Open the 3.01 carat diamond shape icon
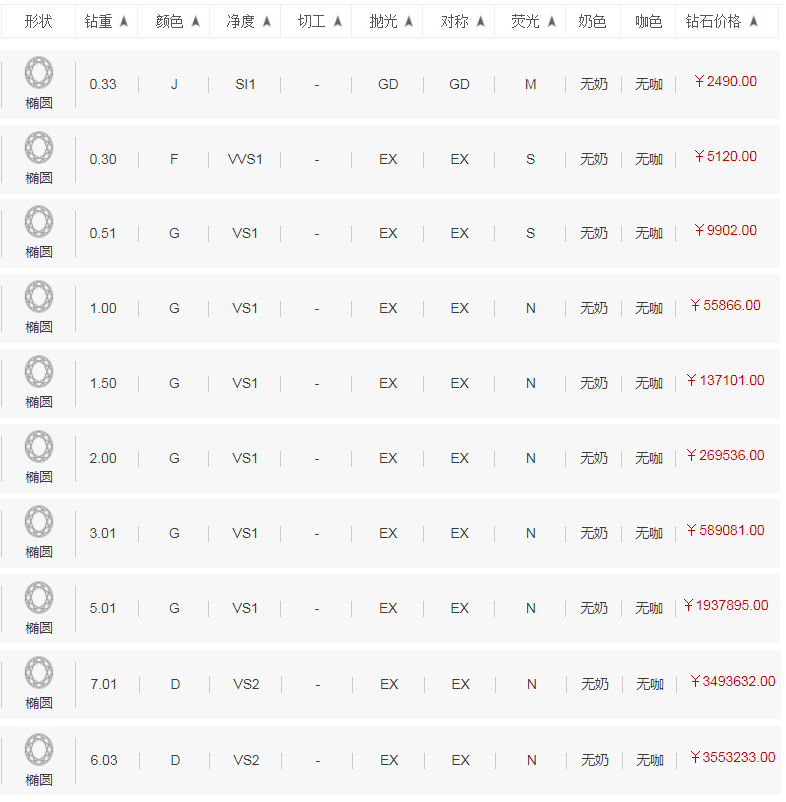 click(x=39, y=522)
